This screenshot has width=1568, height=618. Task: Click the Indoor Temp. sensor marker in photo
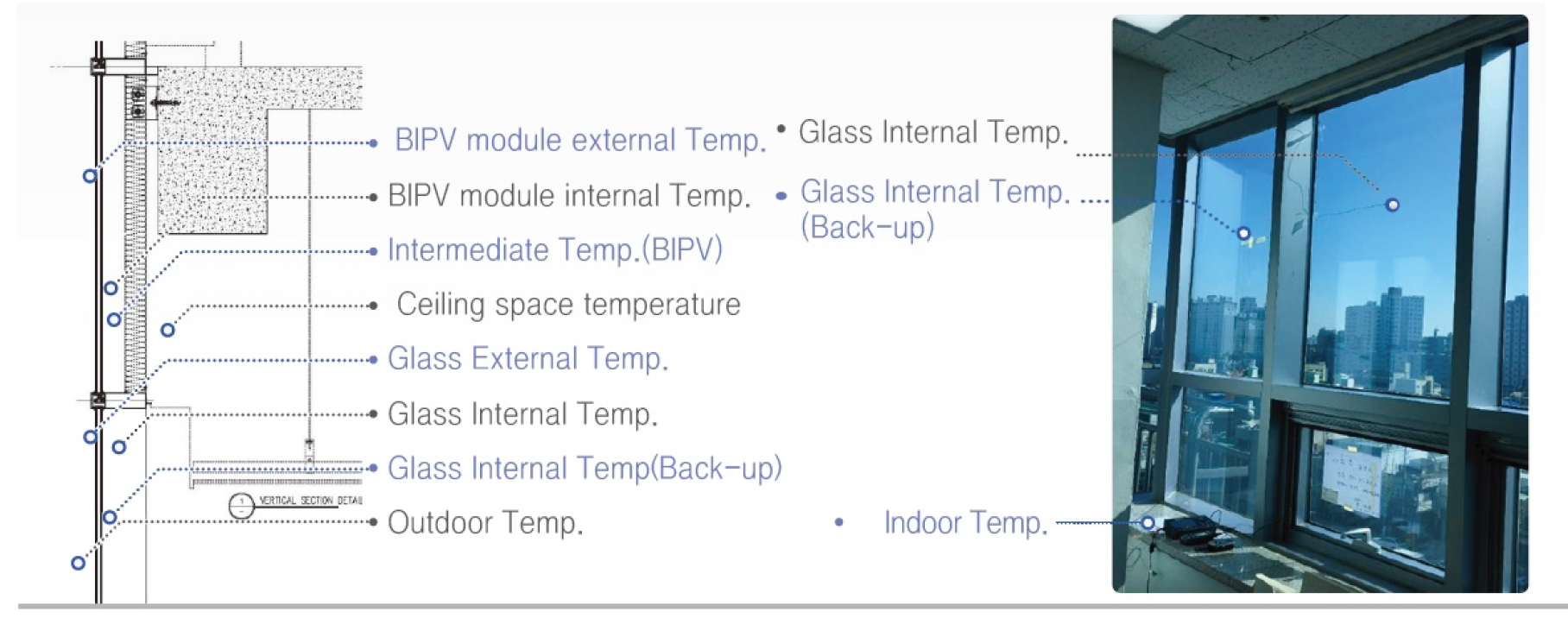pyautogui.click(x=1148, y=522)
